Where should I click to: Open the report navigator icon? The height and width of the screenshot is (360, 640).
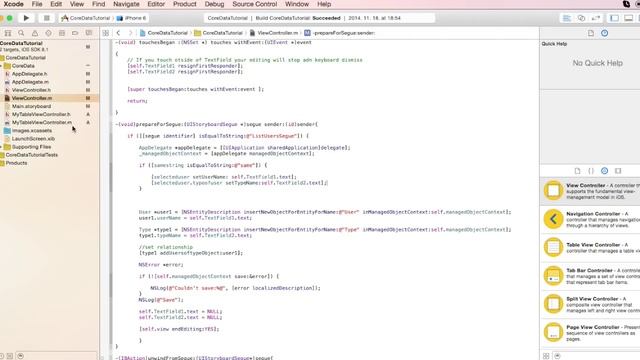pos(89,33)
